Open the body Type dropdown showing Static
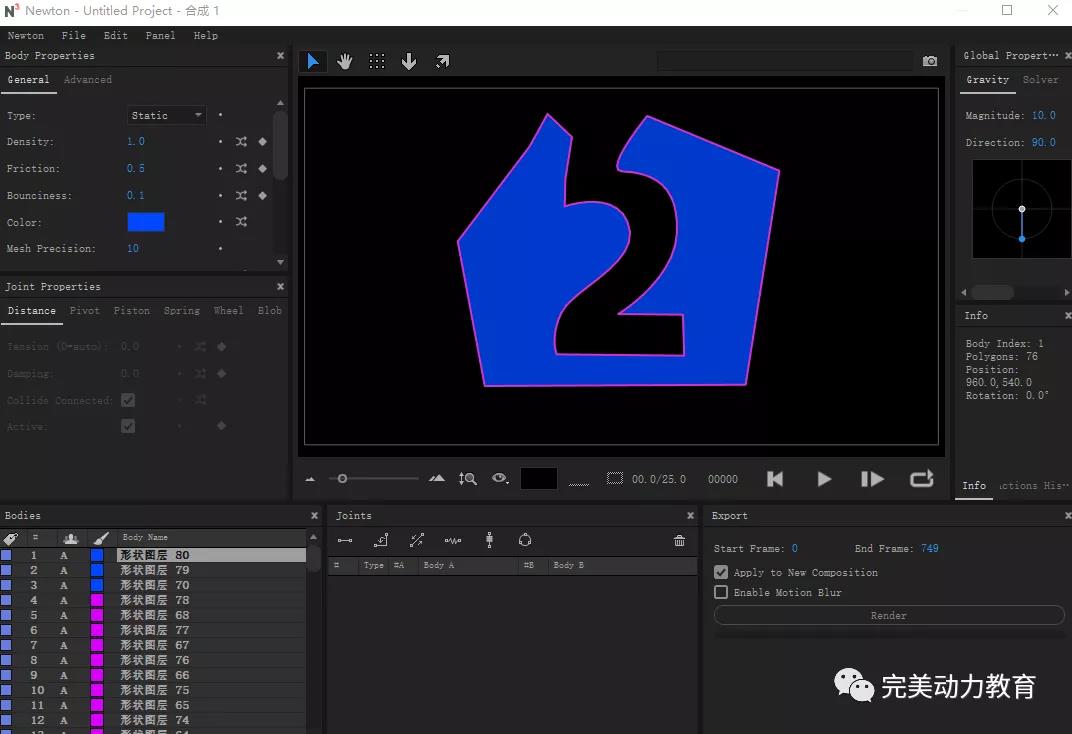The height and width of the screenshot is (734, 1072). 166,116
